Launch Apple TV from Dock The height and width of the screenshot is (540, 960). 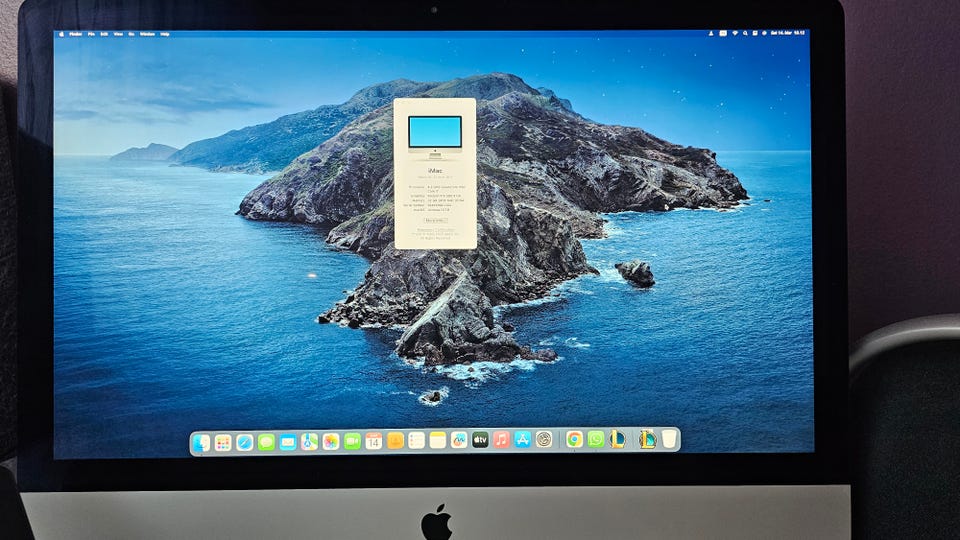(x=480, y=440)
